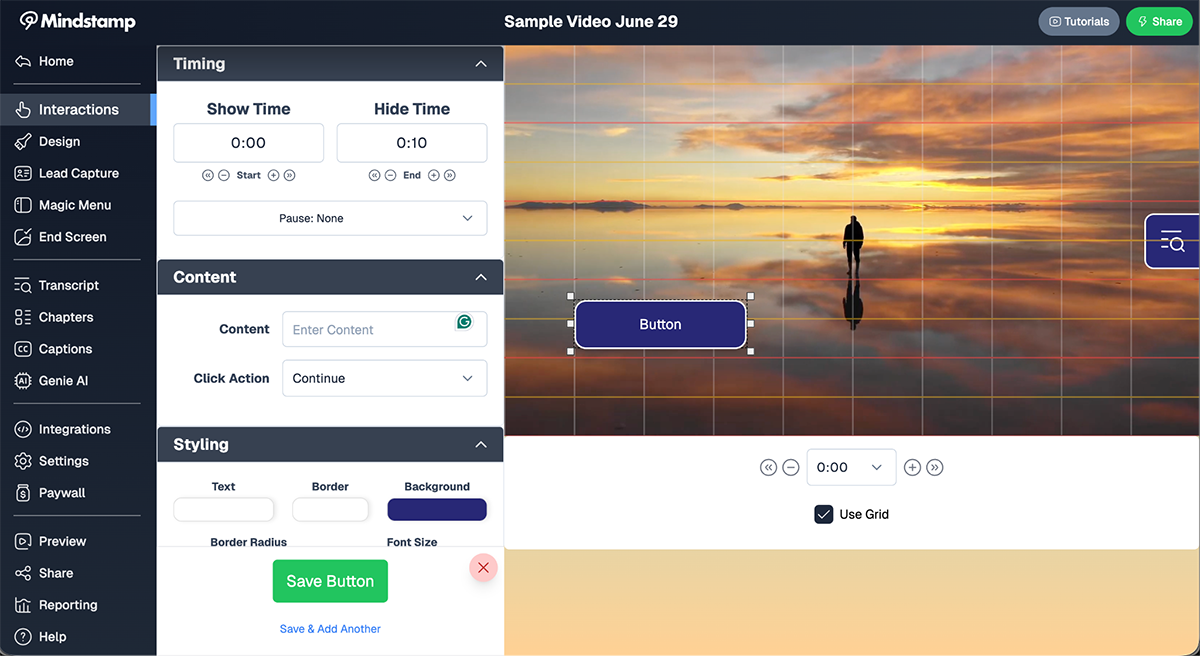Viewport: 1200px width, 656px height.
Task: Click the Paywall icon
Action: pos(23,493)
